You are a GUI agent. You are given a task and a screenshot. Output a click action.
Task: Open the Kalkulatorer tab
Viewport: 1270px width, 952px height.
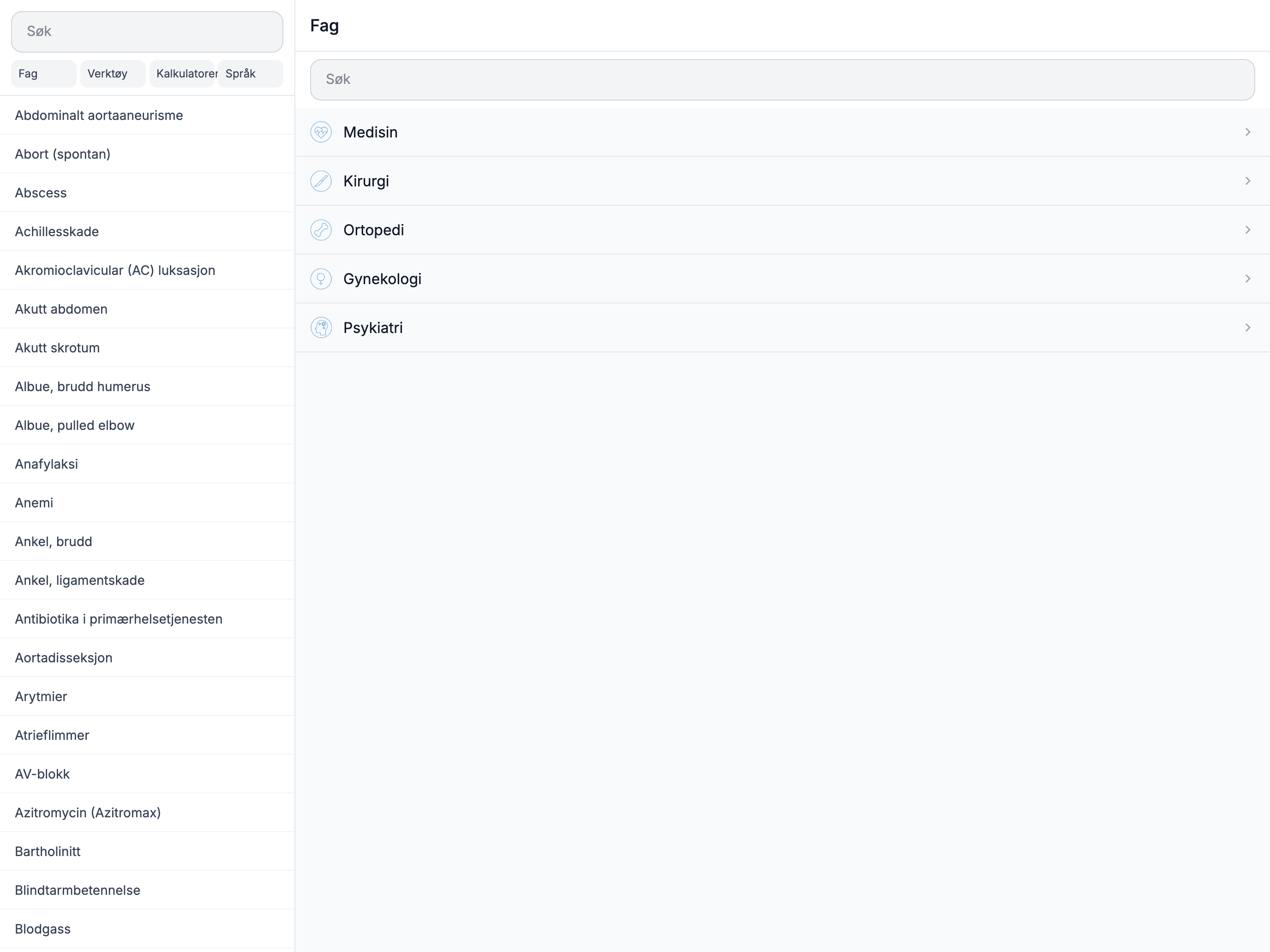181,73
